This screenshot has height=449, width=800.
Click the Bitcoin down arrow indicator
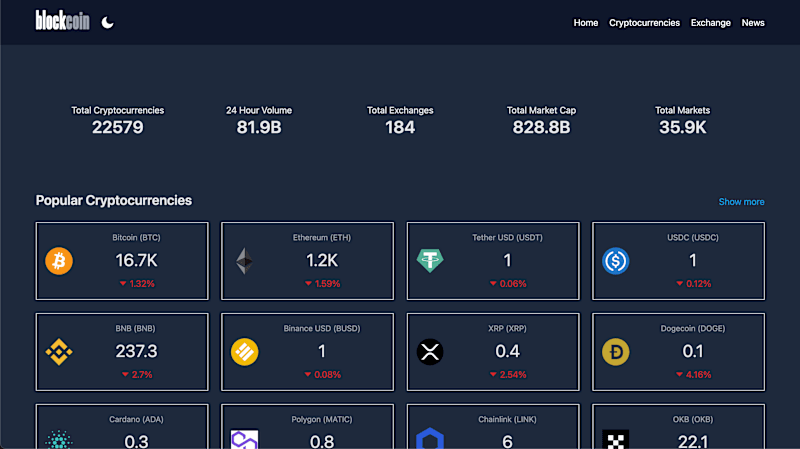point(123,283)
